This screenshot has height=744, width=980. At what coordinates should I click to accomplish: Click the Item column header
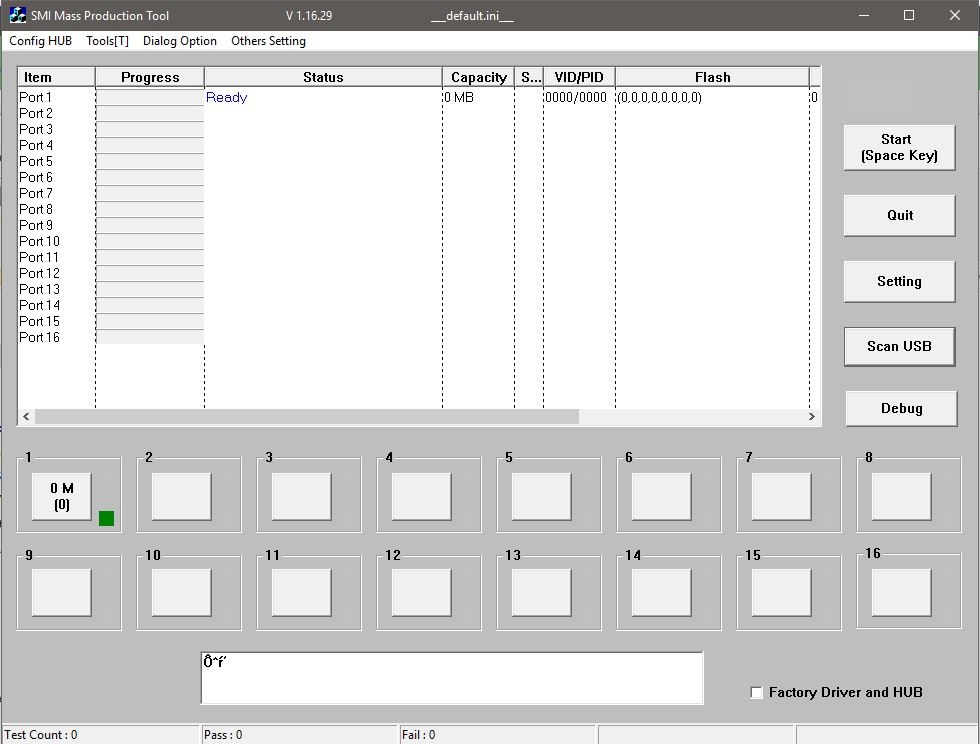[x=56, y=77]
